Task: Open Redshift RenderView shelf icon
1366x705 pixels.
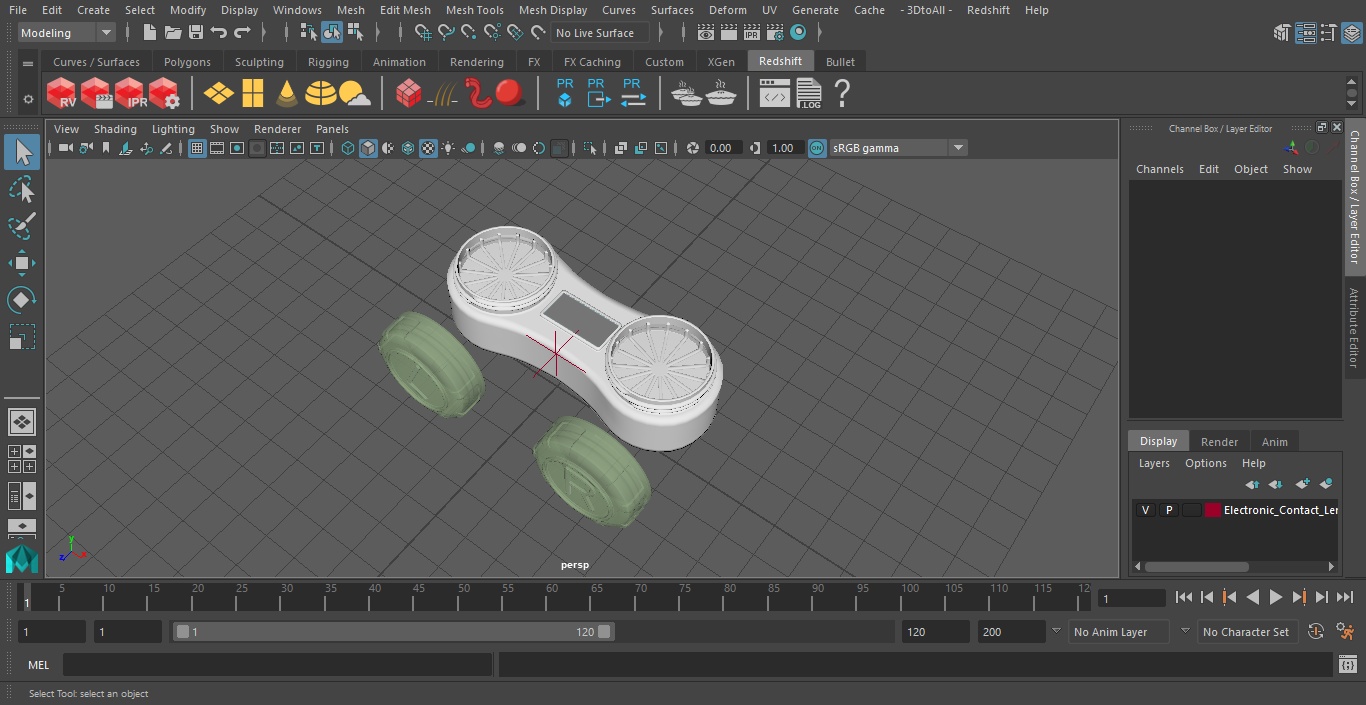Action: 62,94
